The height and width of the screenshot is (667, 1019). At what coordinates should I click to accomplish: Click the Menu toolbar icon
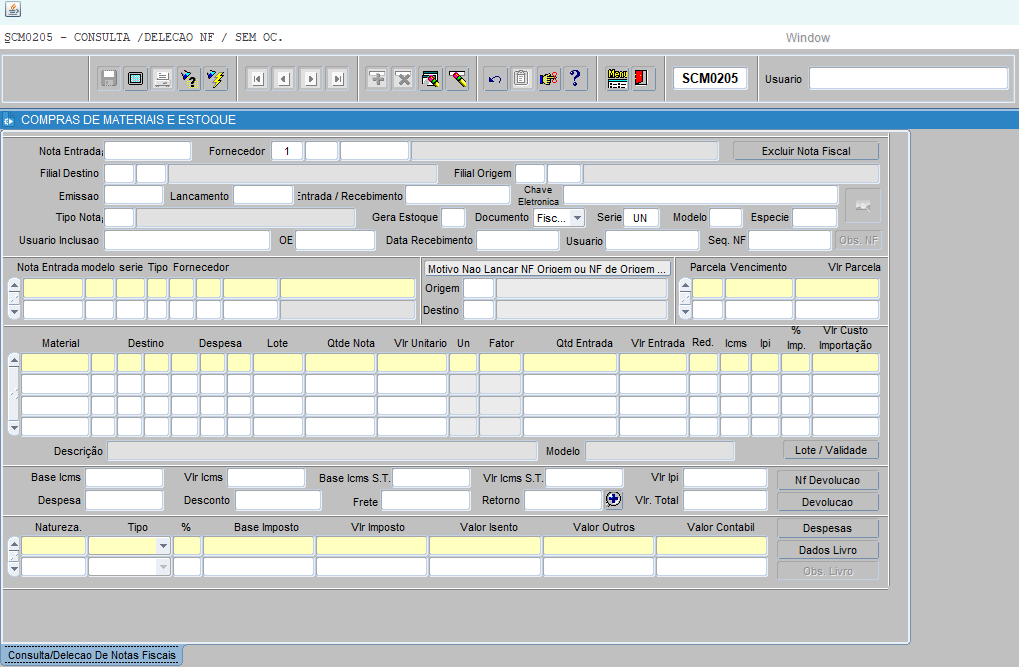click(618, 79)
